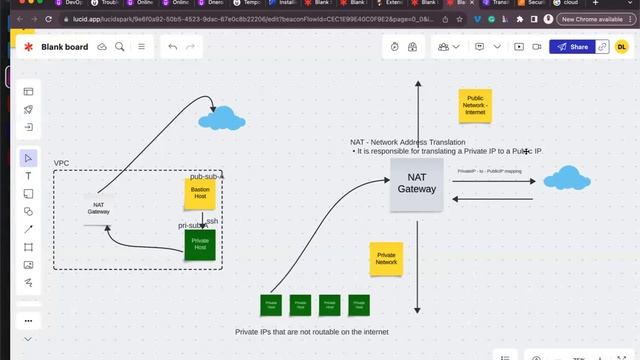Select the freehand pen drawing tool
The width and height of the screenshot is (640, 360).
click(x=28, y=282)
